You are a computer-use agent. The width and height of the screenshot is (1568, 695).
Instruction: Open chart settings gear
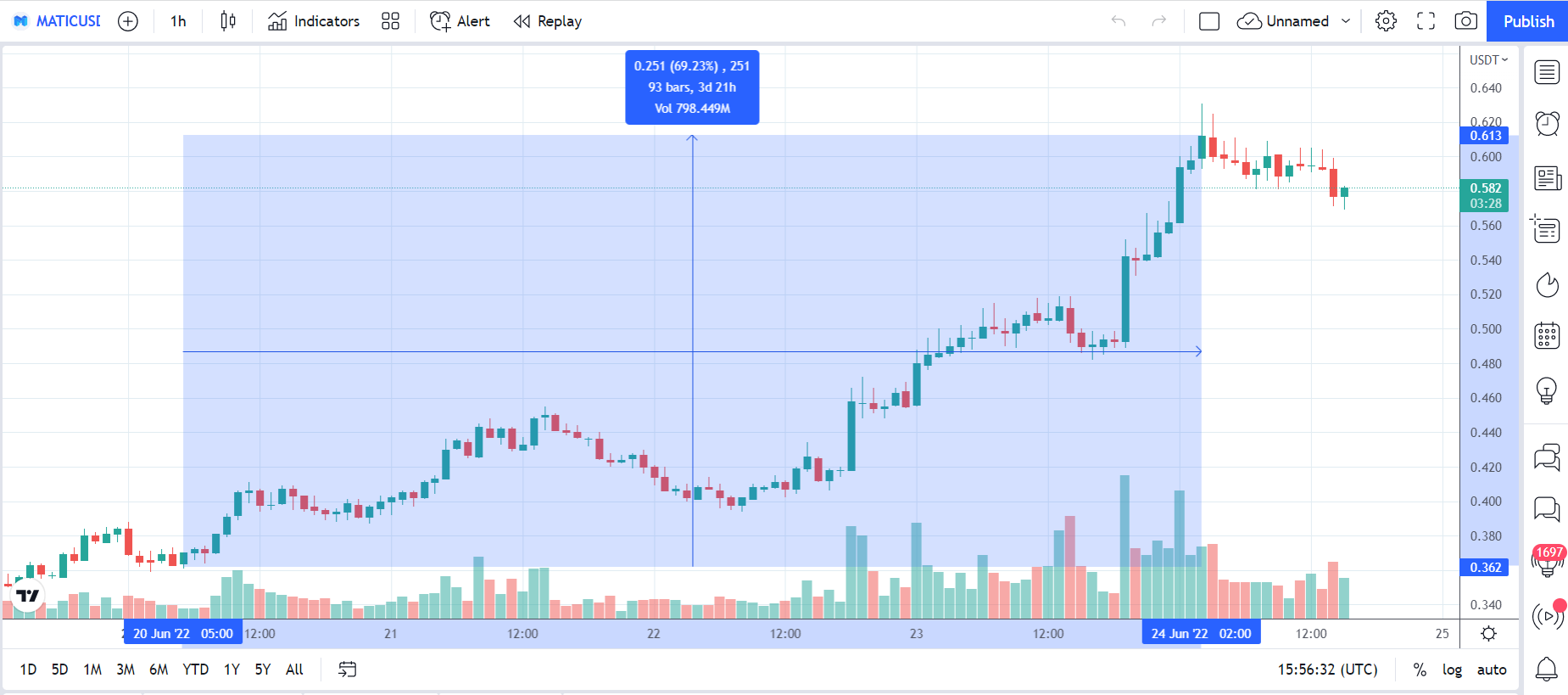pyautogui.click(x=1386, y=21)
